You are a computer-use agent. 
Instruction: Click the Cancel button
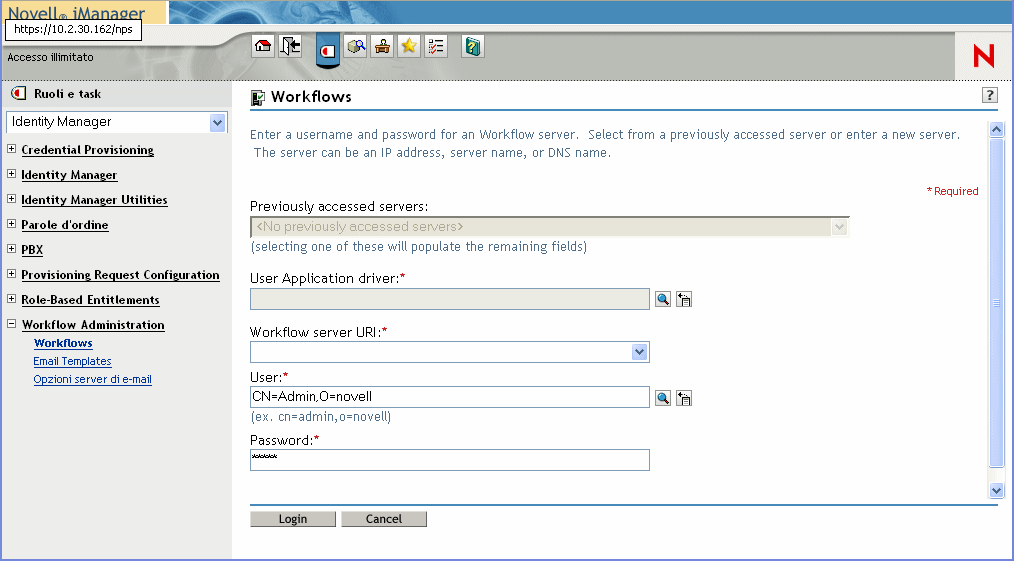coord(384,519)
